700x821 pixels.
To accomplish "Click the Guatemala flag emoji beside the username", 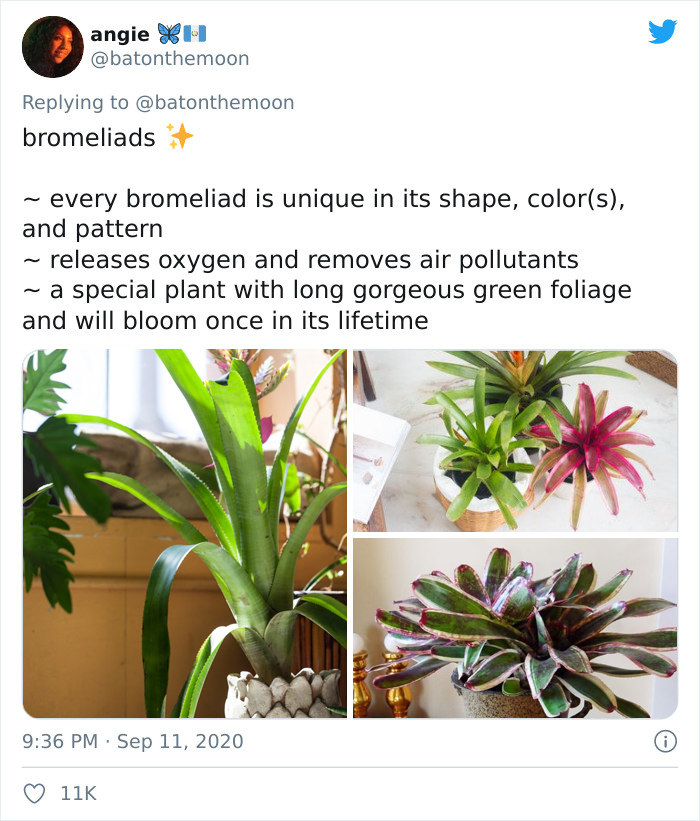I will tap(195, 32).
